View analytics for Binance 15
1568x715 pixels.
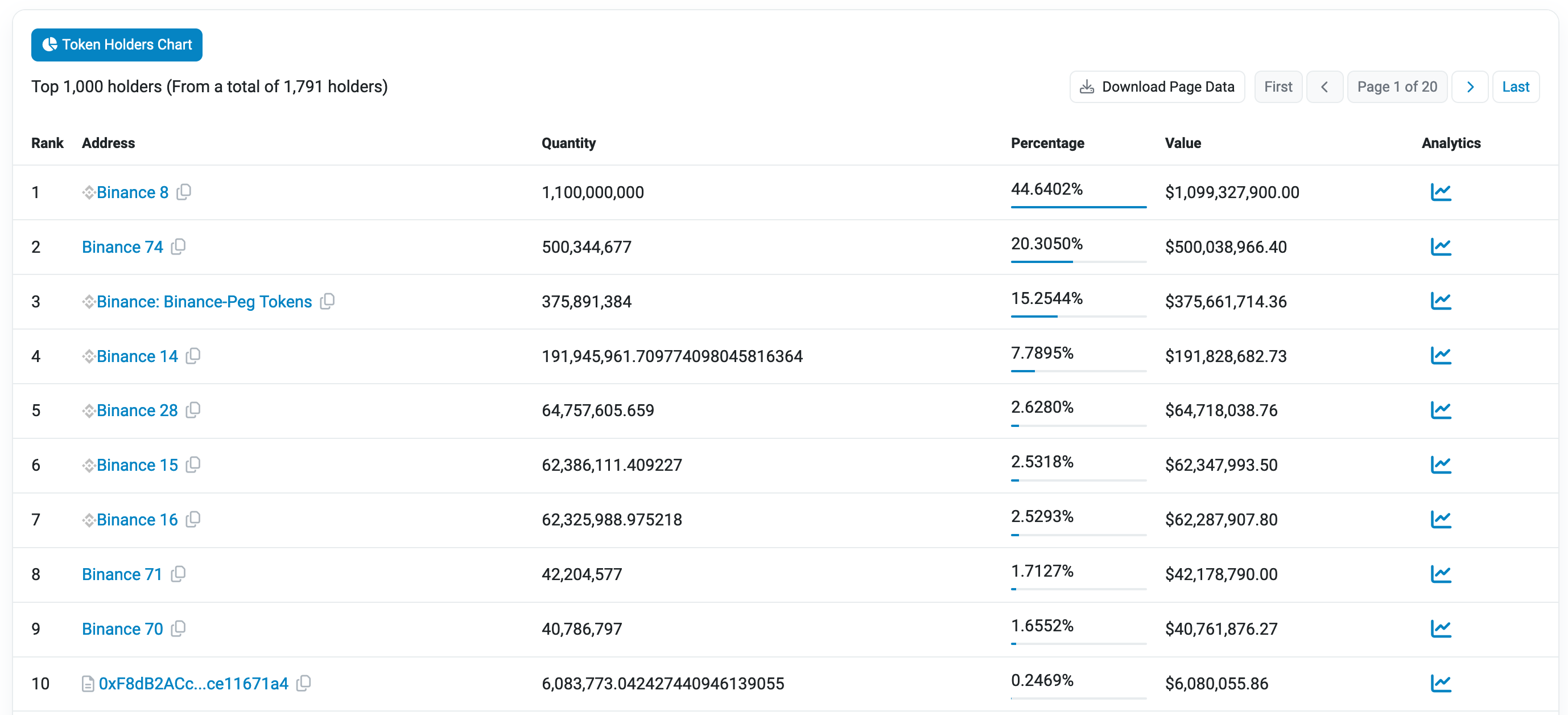click(x=1440, y=465)
